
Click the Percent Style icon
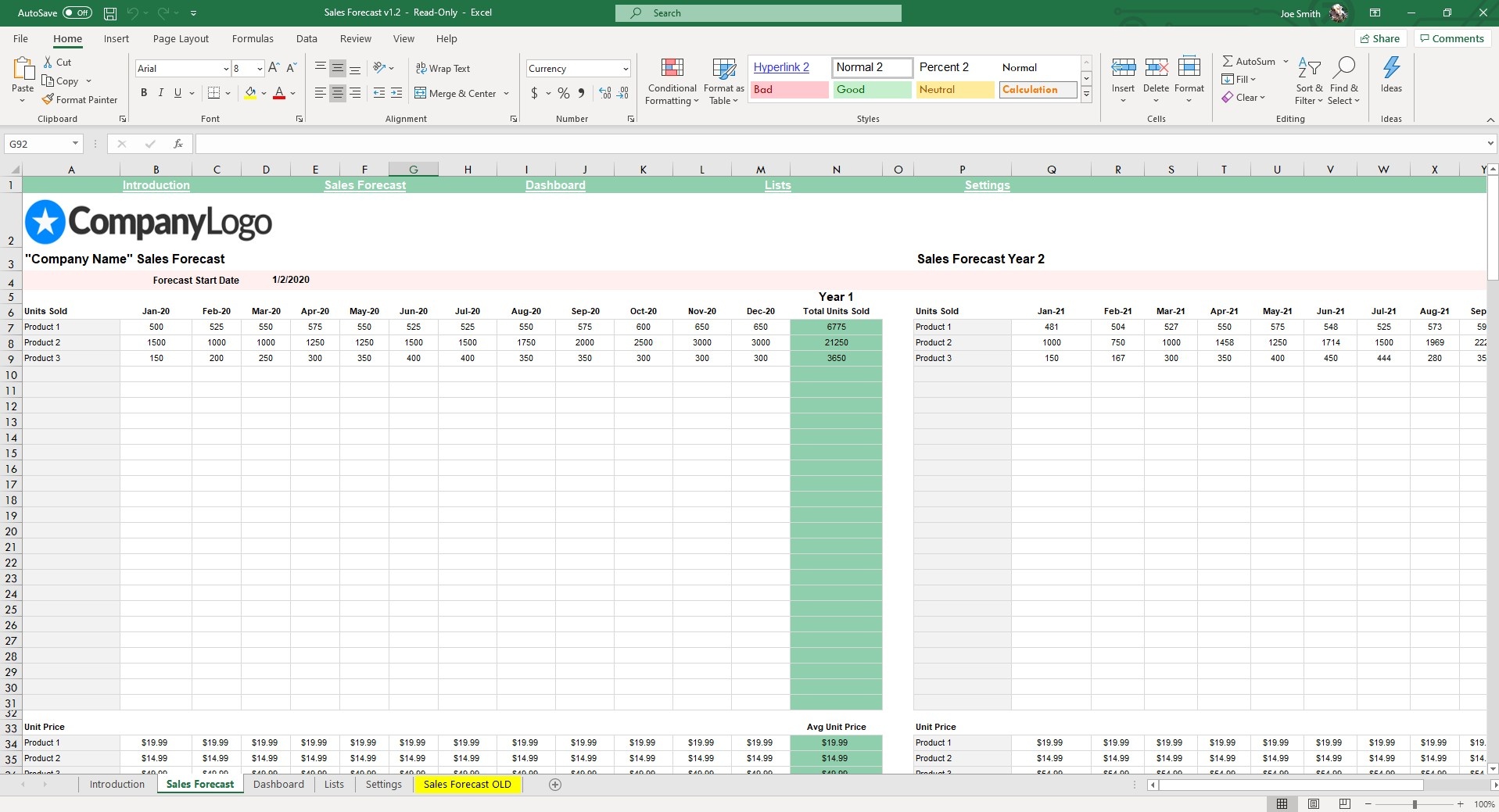pos(563,93)
